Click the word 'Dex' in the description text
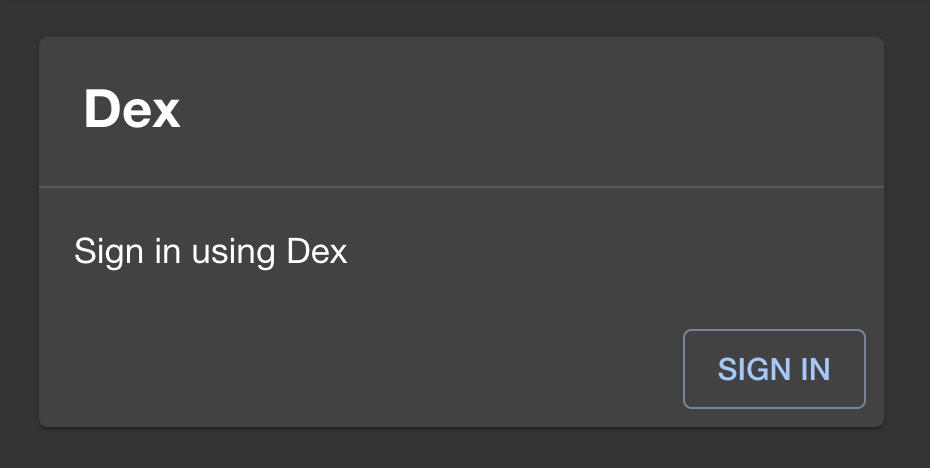Screen dimensions: 930x468 coord(317,251)
